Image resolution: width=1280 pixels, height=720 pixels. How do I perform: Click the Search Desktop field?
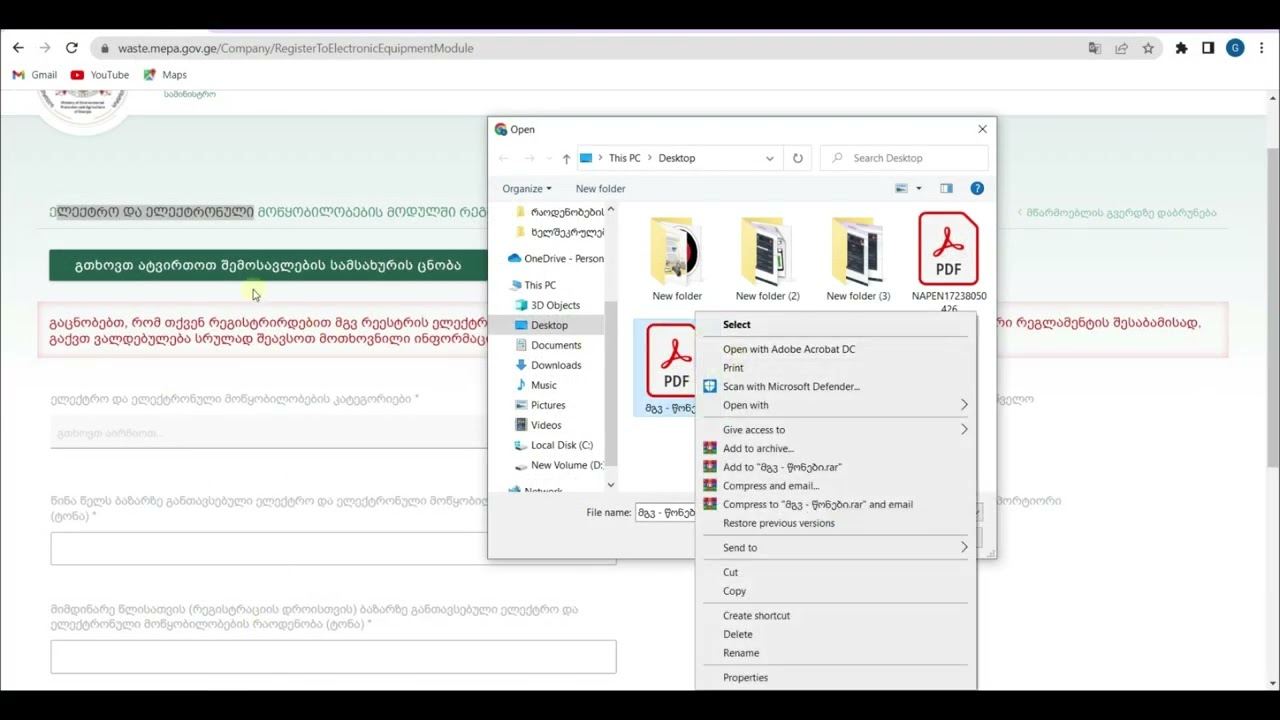tap(905, 158)
